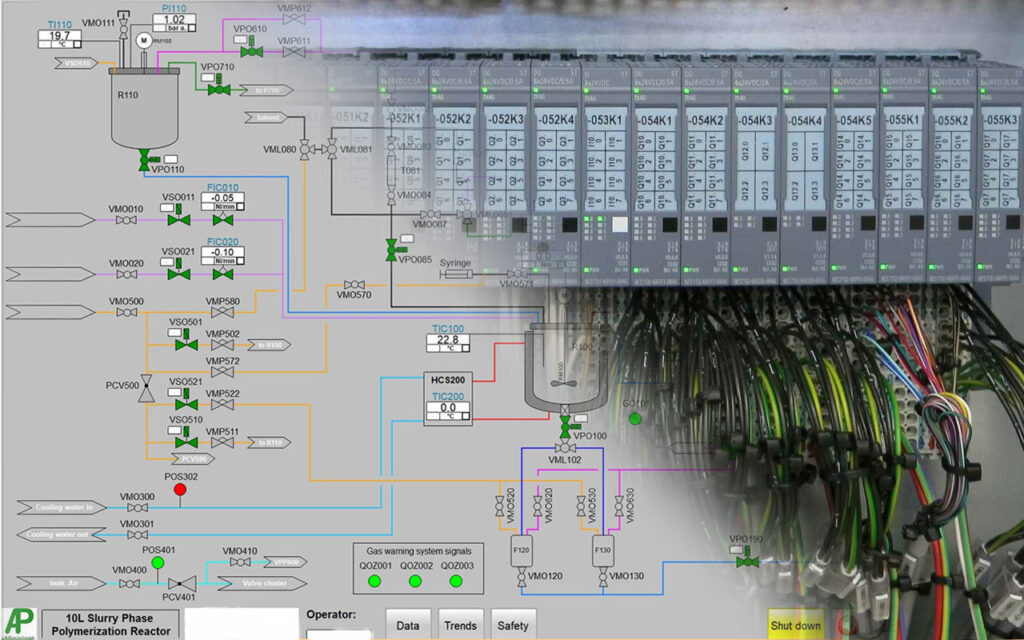Select the FIC020 flow value -0.10
The image size is (1024, 640).
click(x=223, y=252)
